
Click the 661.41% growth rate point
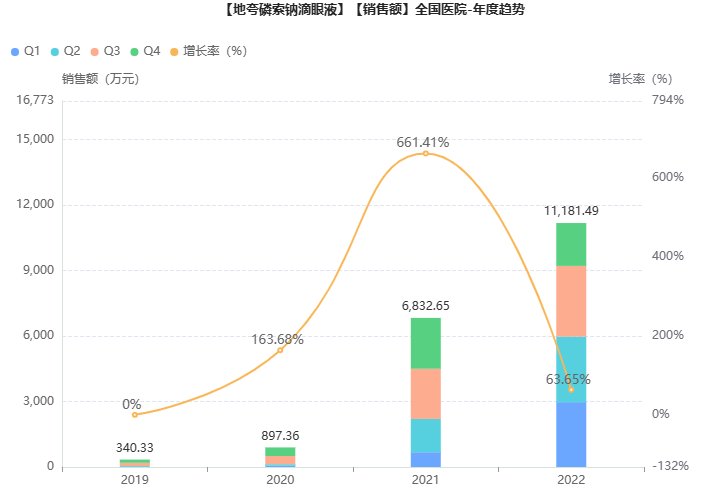(426, 153)
